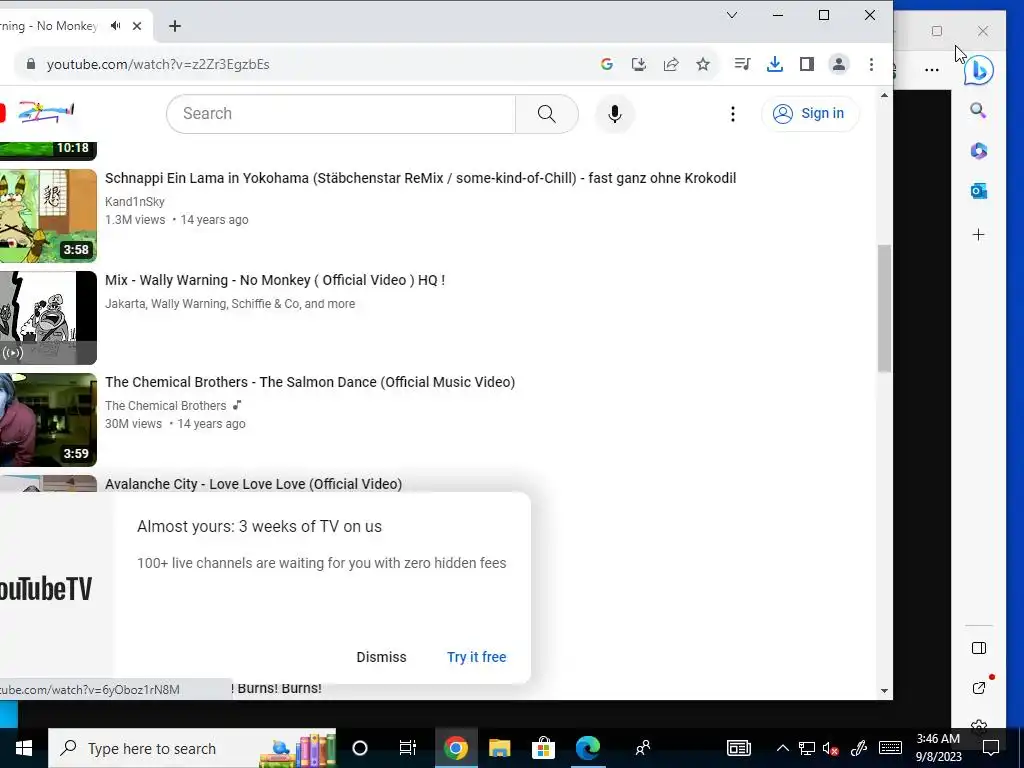Image resolution: width=1024 pixels, height=768 pixels.
Task: Open the 3:46 AM clock and calendar
Action: click(938, 748)
